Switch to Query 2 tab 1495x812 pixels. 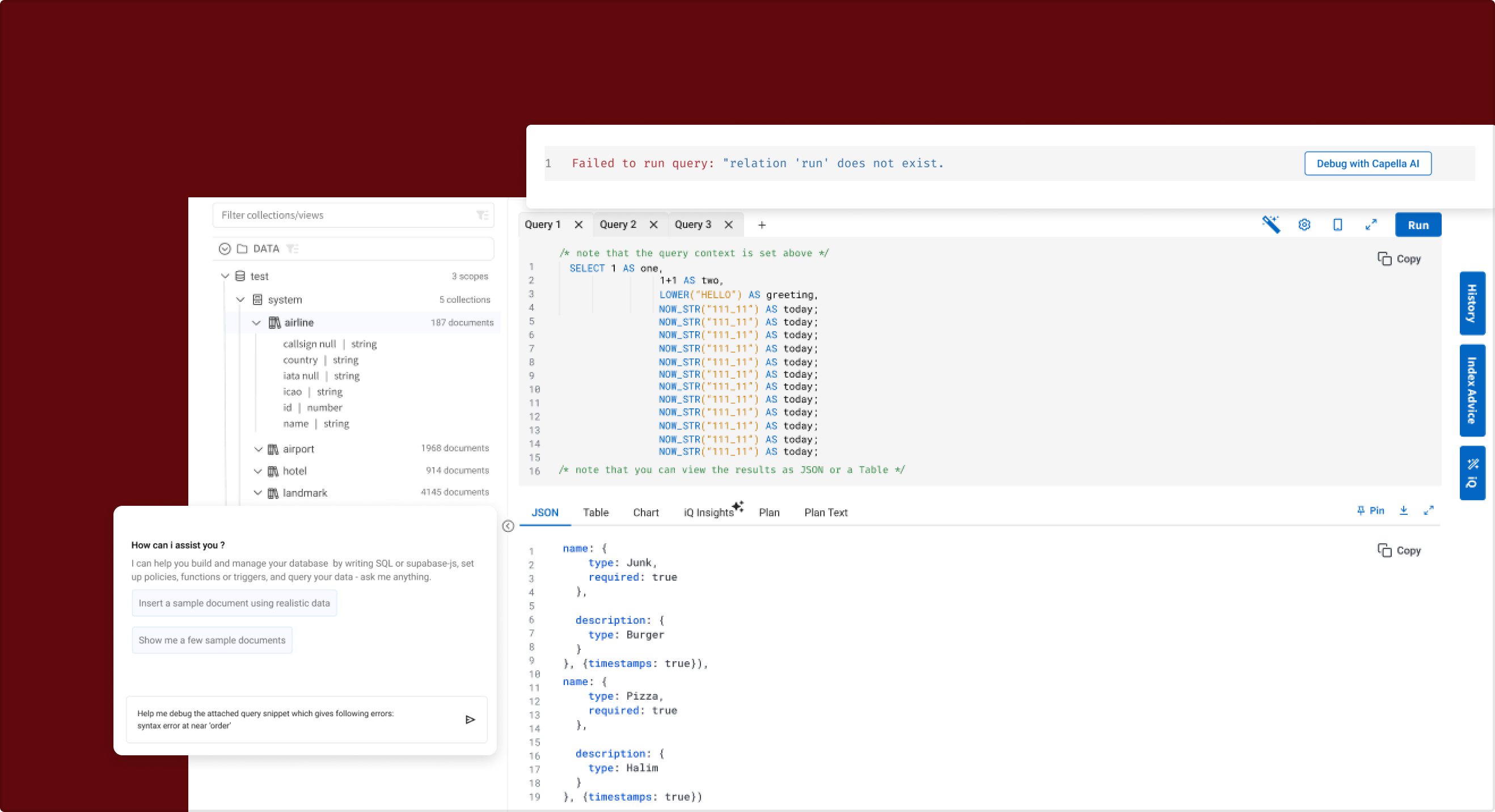tap(618, 225)
